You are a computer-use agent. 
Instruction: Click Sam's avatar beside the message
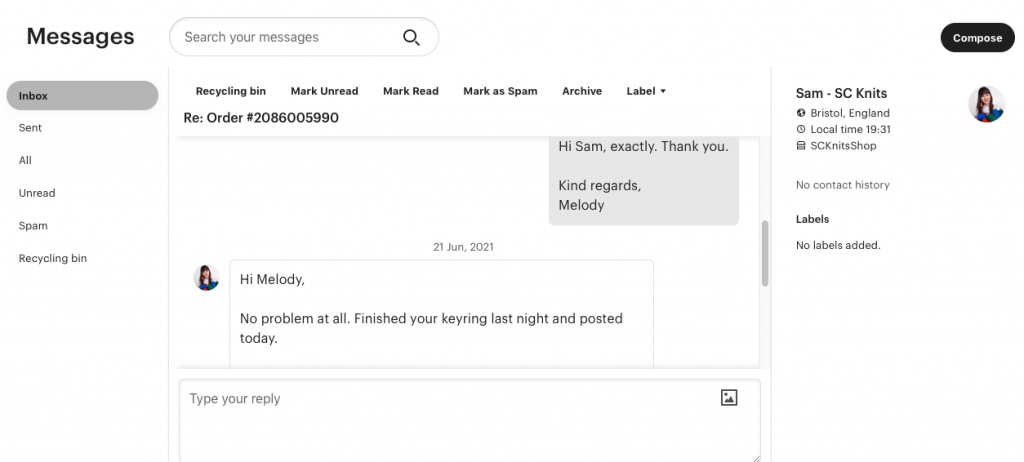[x=207, y=278]
